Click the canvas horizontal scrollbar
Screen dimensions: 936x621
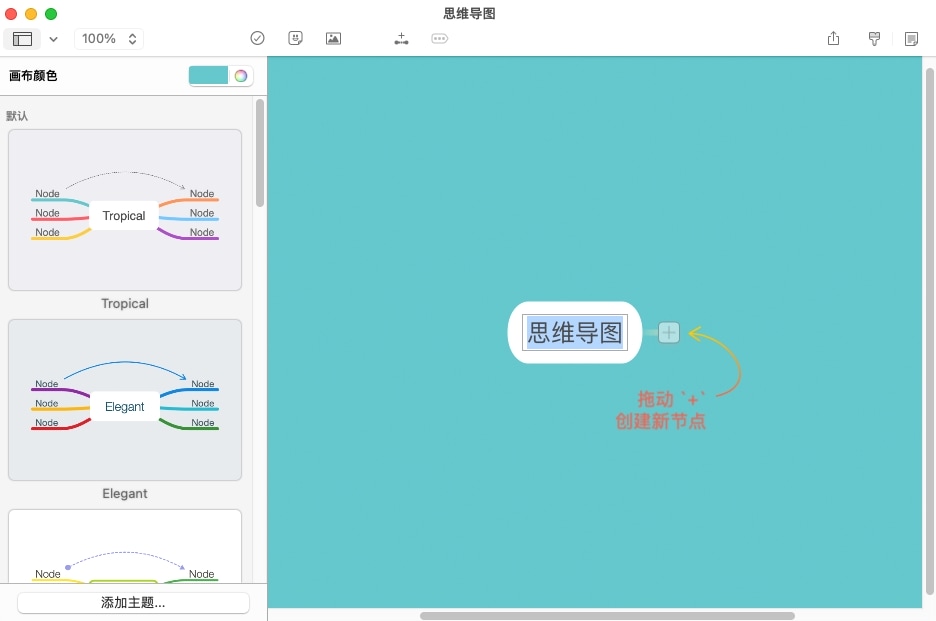(x=607, y=616)
